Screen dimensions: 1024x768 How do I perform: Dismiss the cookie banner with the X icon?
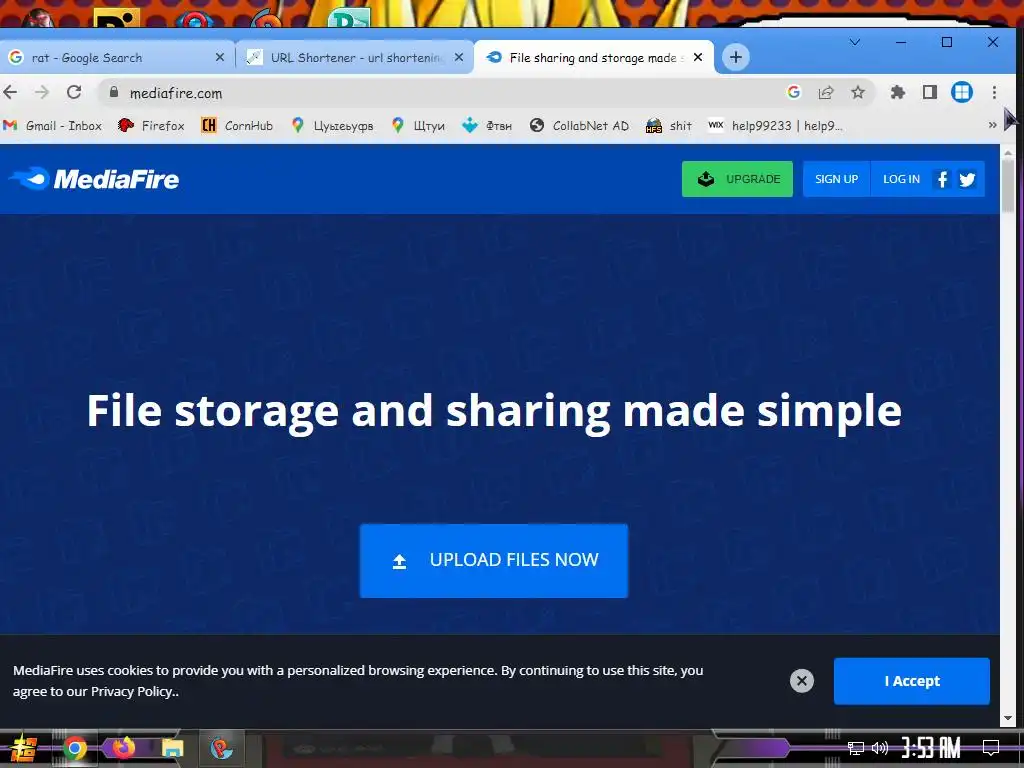click(x=802, y=681)
